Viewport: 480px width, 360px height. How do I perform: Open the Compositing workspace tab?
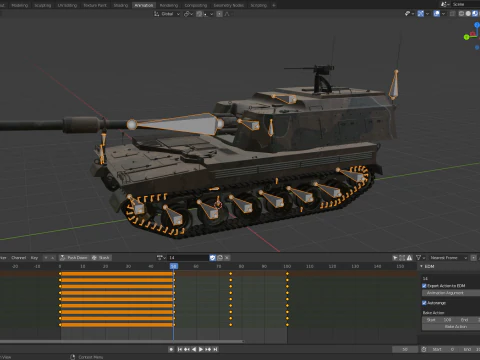(196, 5)
